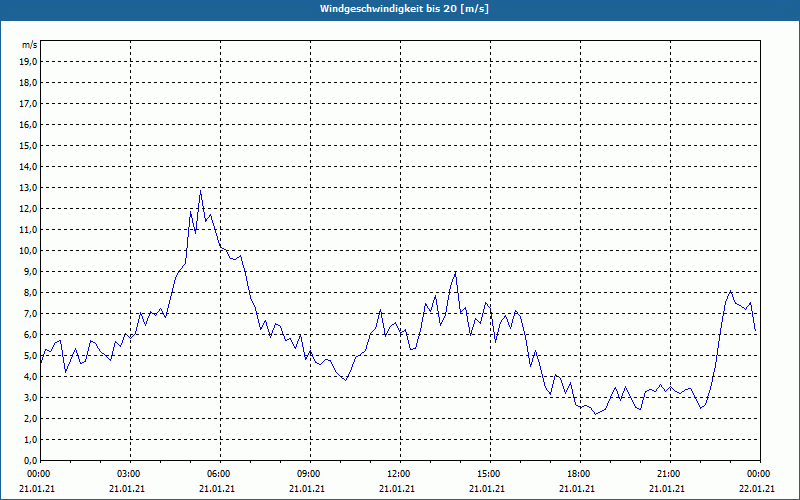This screenshot has width=800, height=500.
Task: Pick the '14,0' y-axis tick label
Action: click(28, 166)
